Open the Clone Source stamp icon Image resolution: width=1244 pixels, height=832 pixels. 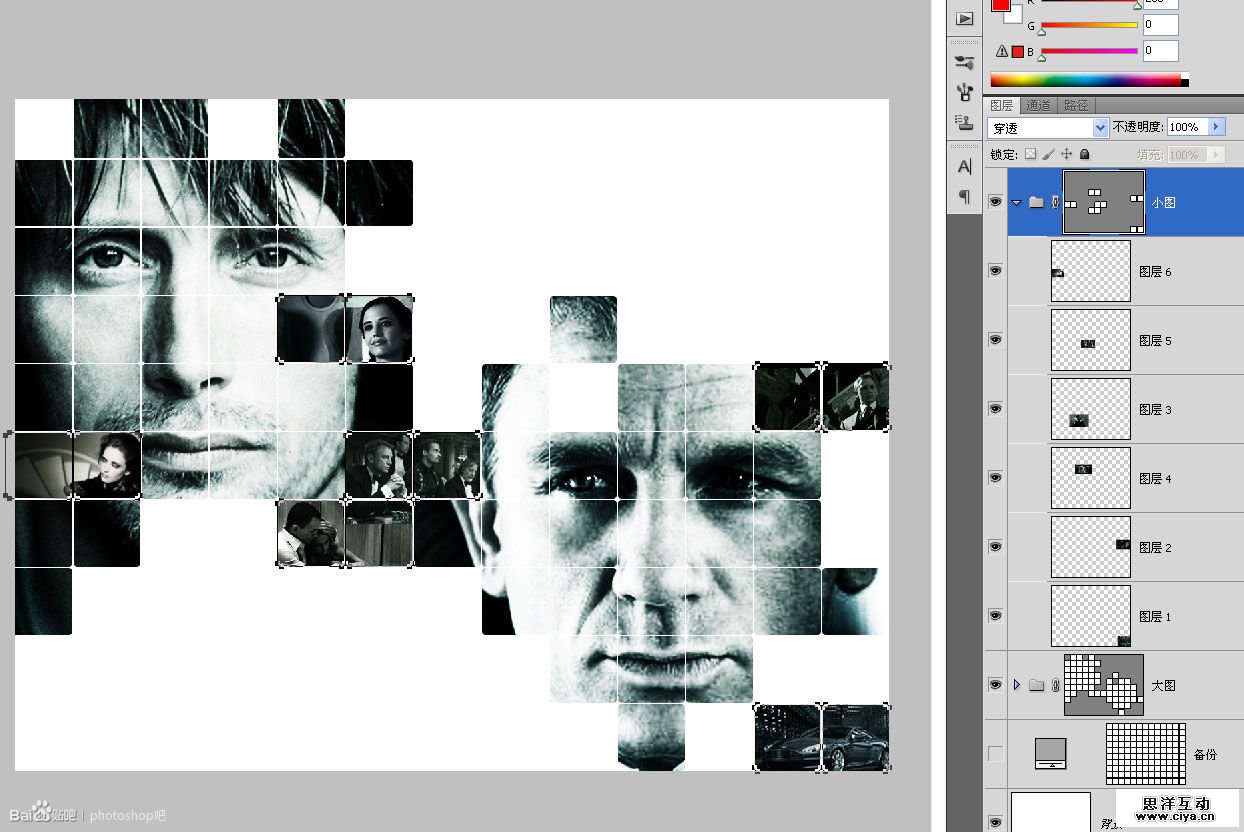[x=964, y=123]
